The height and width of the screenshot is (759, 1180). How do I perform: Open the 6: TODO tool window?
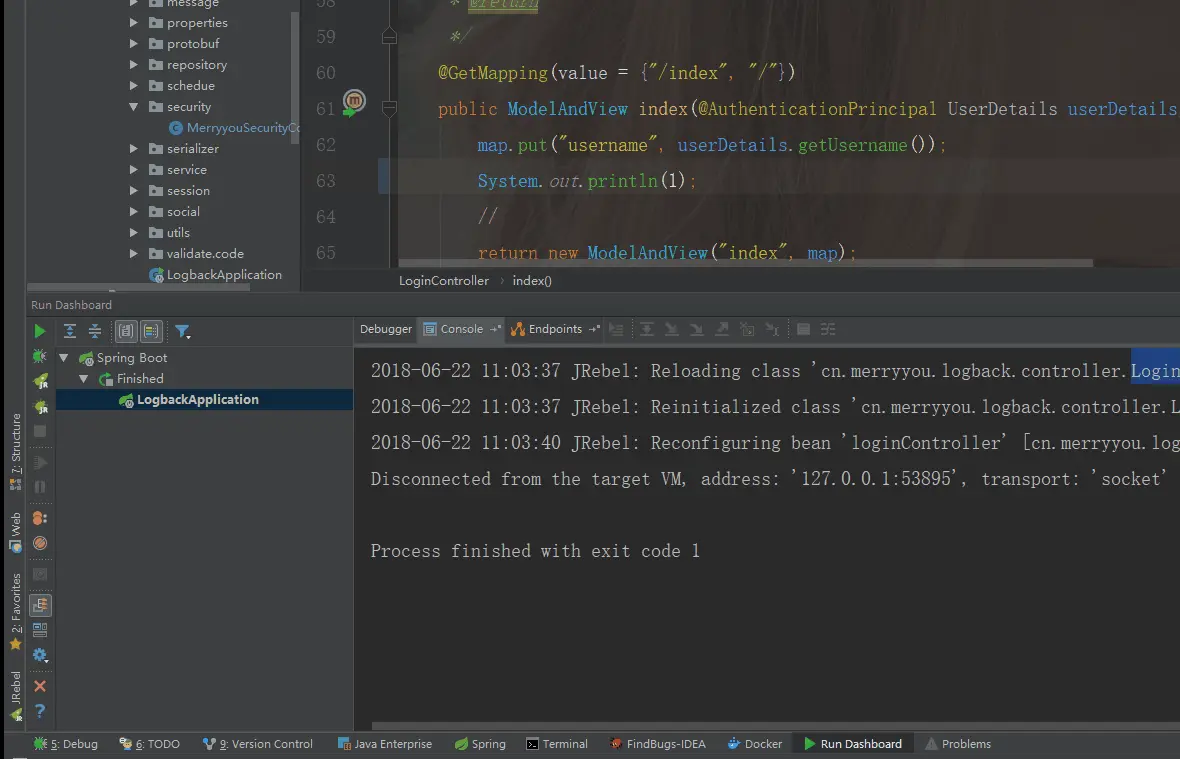click(150, 744)
